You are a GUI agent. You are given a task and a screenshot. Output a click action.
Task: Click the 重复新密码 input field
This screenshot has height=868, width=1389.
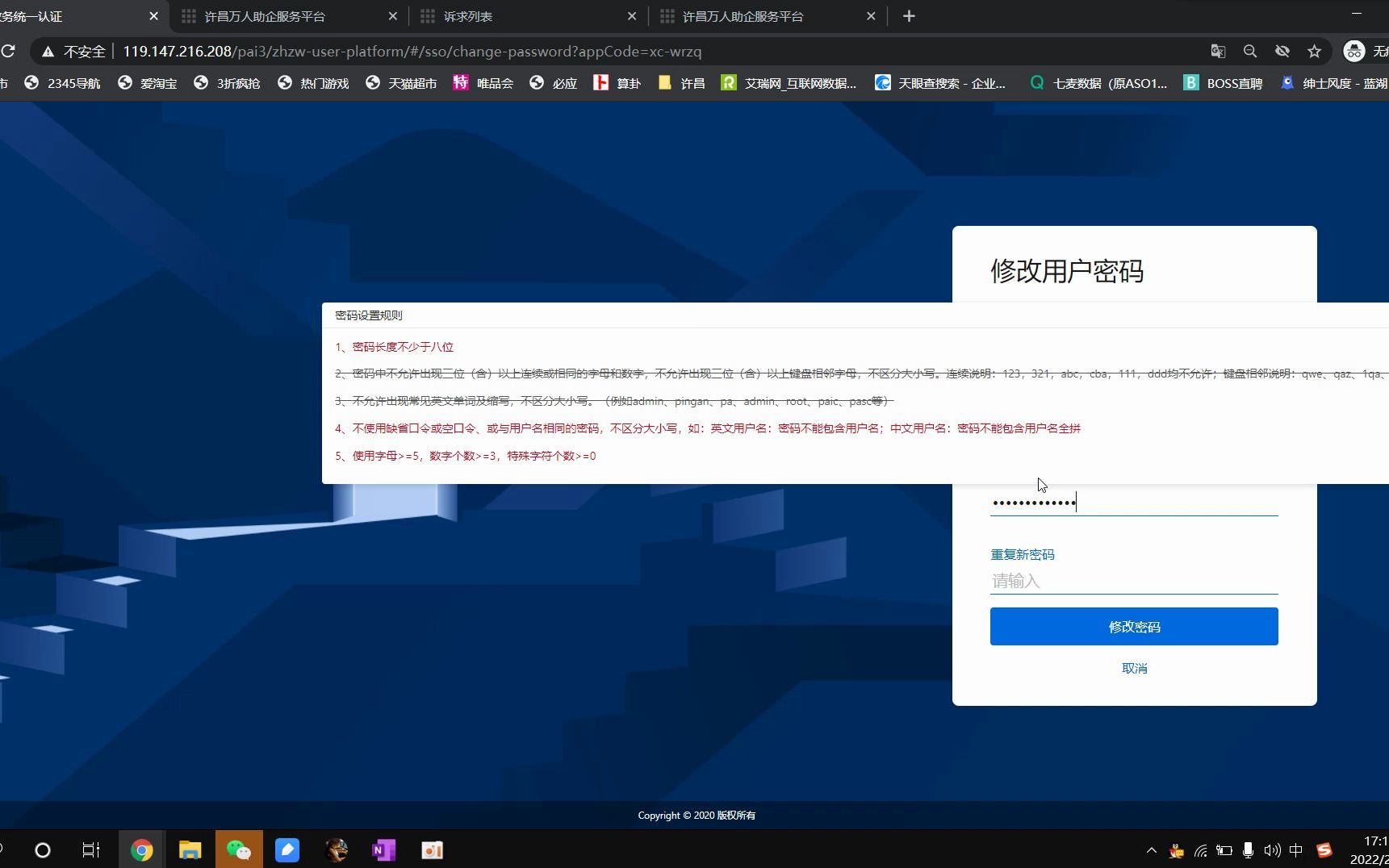pos(1133,581)
